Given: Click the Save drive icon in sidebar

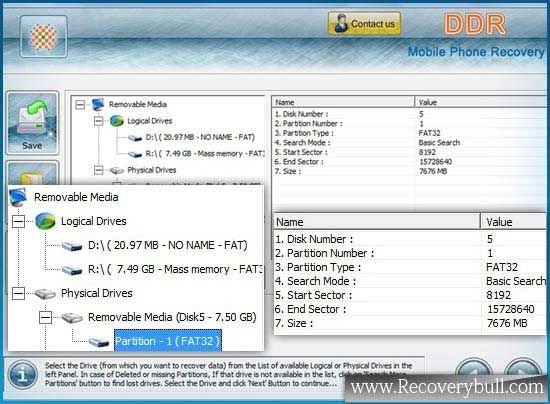Looking at the screenshot, I should tap(32, 123).
